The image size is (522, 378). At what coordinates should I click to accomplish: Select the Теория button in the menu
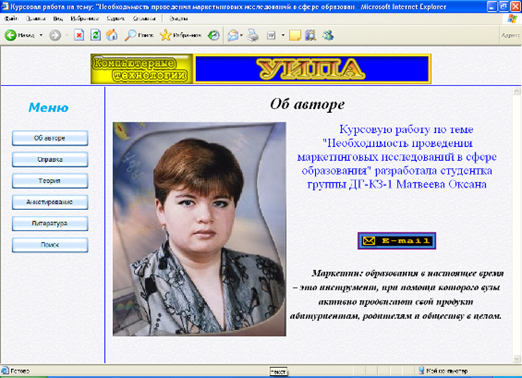coord(50,181)
